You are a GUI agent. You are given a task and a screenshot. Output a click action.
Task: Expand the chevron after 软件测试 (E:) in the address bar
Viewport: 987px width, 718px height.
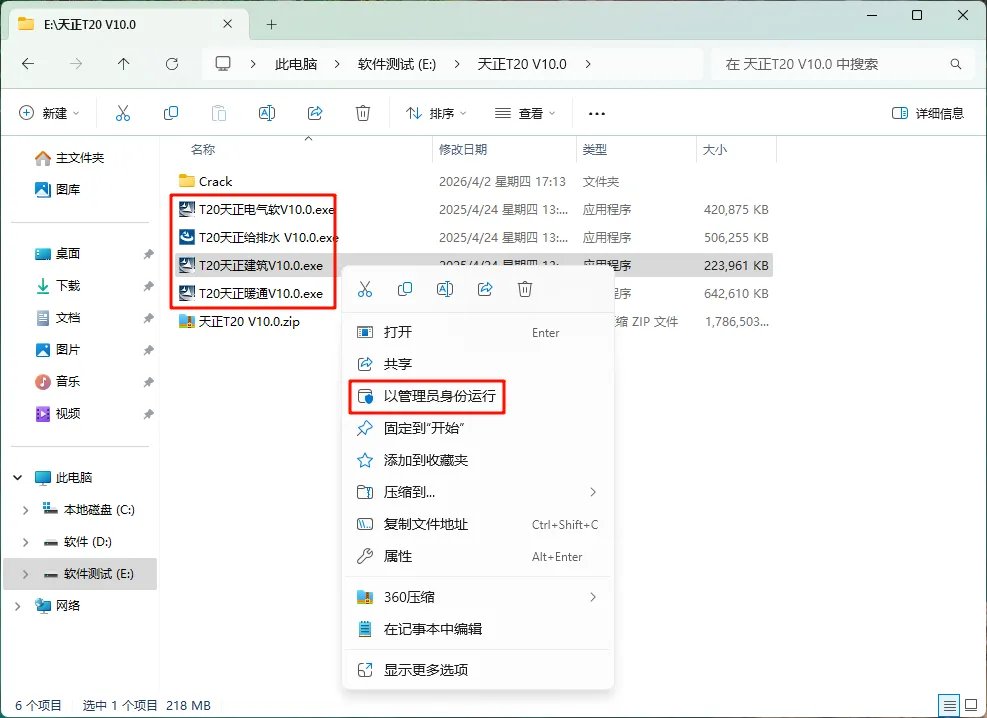(457, 64)
